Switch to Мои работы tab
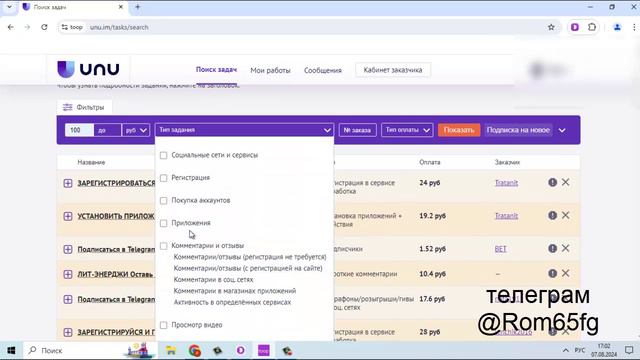This screenshot has width=640, height=360. click(270, 70)
